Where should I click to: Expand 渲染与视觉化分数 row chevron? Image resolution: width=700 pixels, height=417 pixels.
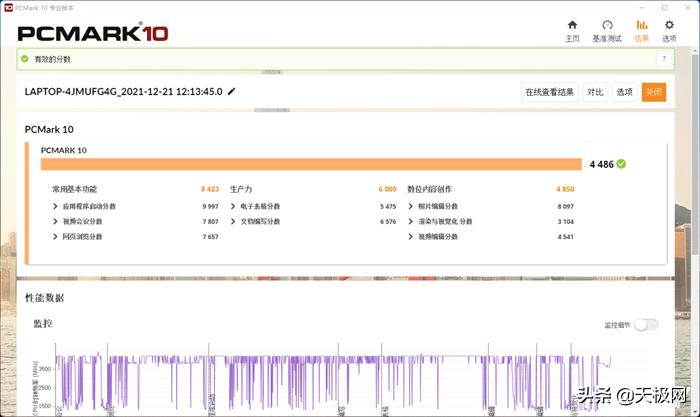pyautogui.click(x=410, y=221)
